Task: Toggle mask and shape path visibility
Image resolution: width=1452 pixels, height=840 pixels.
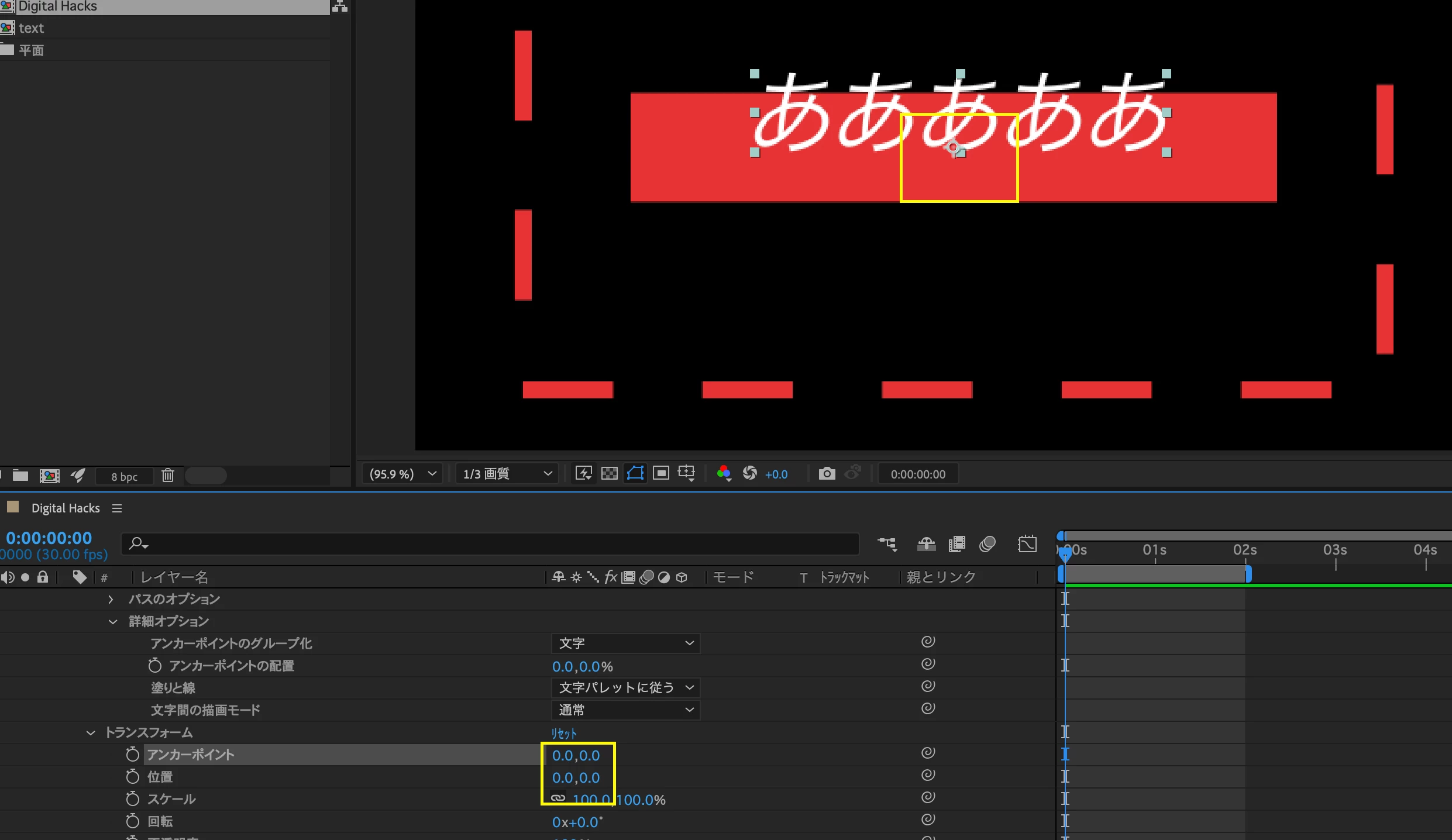Action: 635,473
